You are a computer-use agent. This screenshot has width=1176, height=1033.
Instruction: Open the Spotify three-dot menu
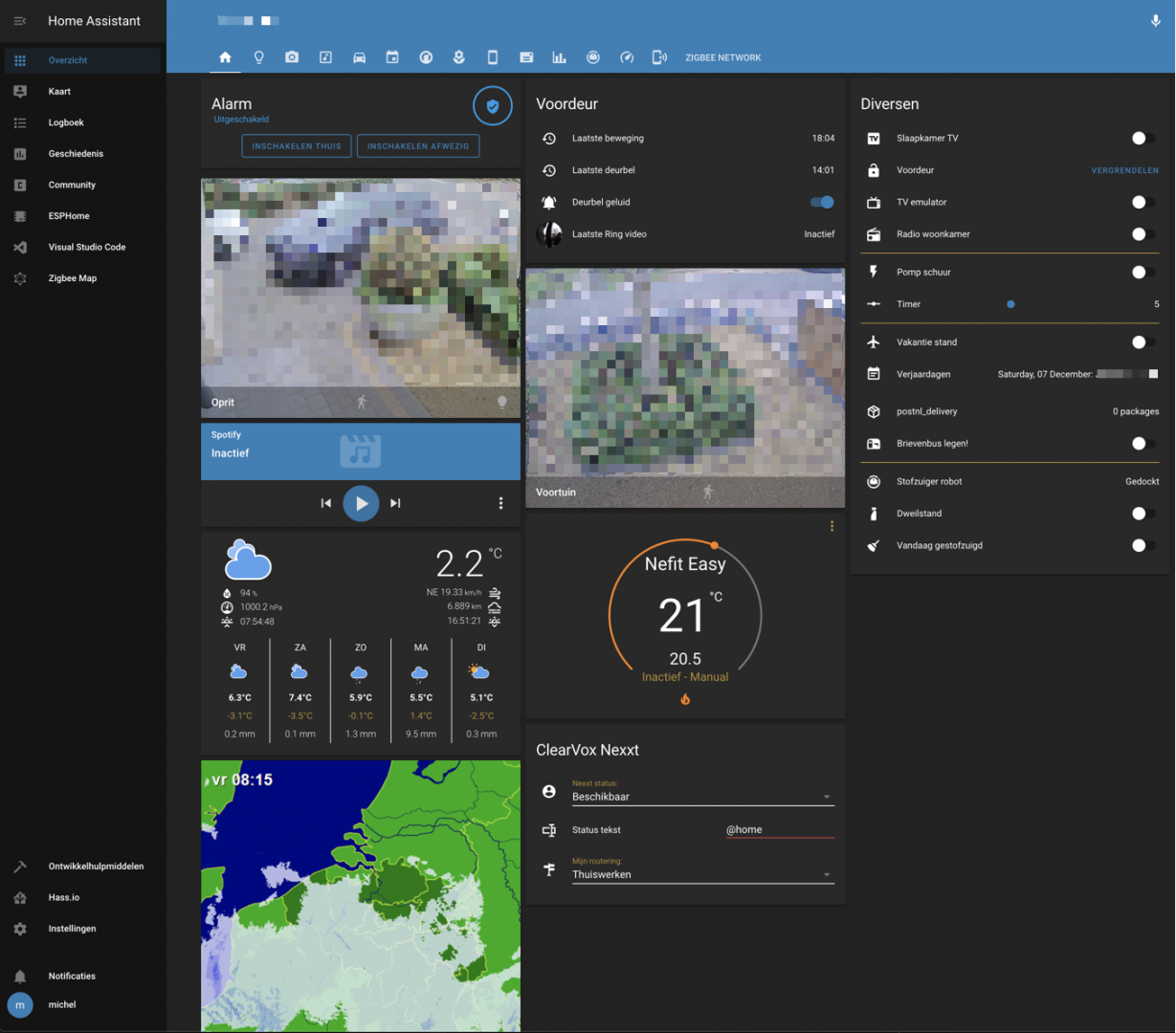tap(500, 503)
